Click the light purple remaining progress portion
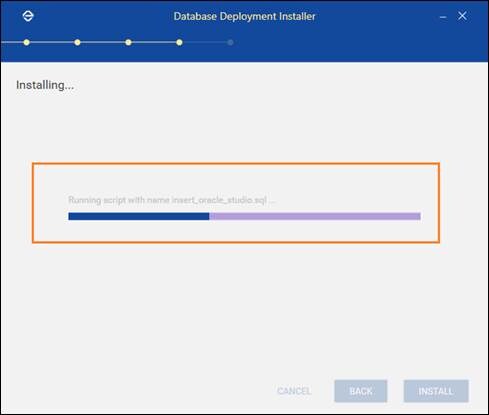Image resolution: width=489 pixels, height=415 pixels. coord(315,216)
